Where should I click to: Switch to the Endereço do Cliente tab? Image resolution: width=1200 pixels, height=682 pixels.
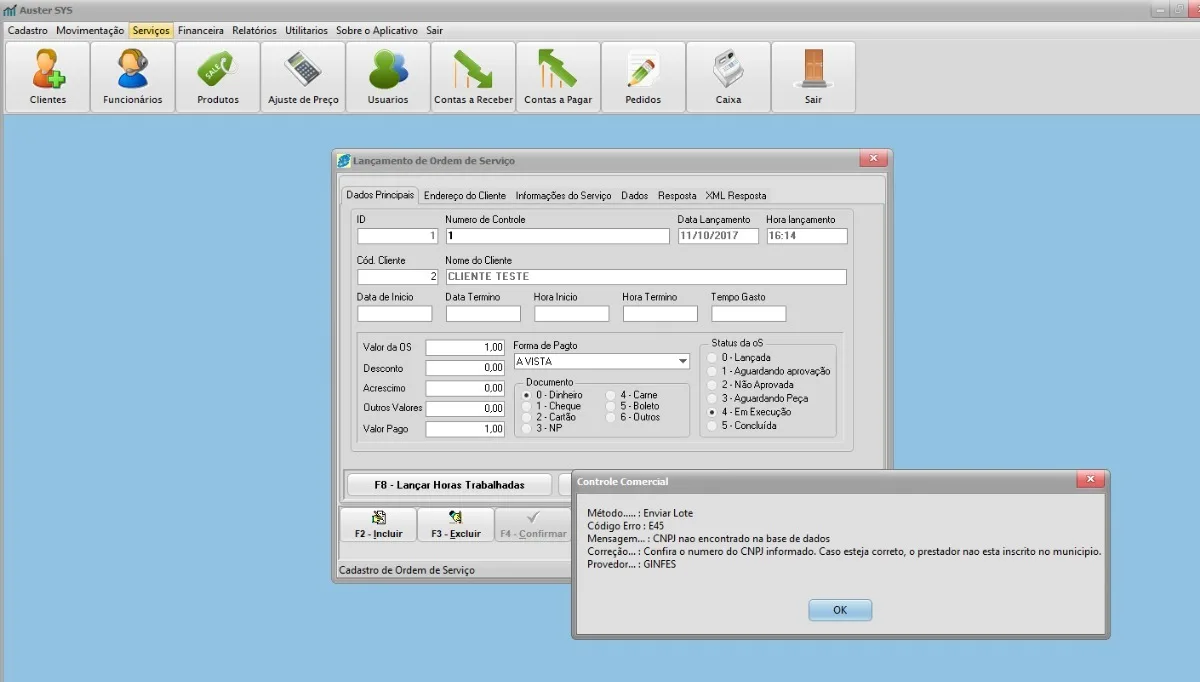[465, 195]
